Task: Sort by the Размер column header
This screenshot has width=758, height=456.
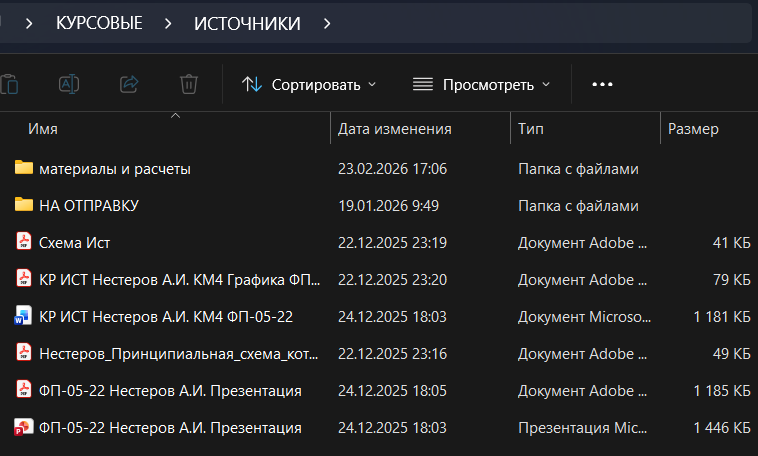Action: point(693,129)
